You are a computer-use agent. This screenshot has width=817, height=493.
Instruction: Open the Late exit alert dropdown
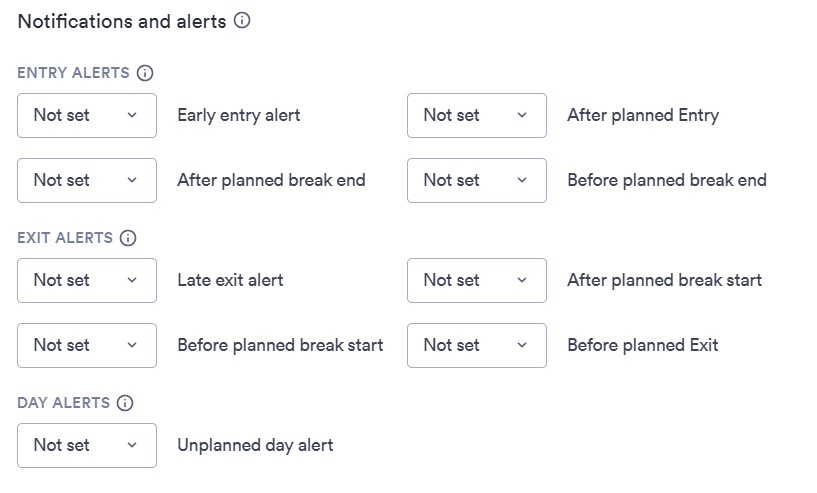point(87,280)
